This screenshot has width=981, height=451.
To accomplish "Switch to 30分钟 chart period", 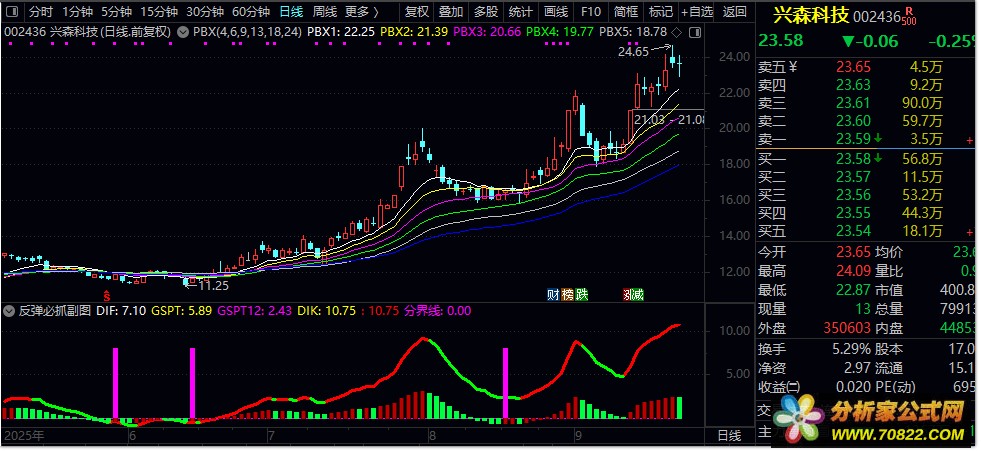I will 205,11.
